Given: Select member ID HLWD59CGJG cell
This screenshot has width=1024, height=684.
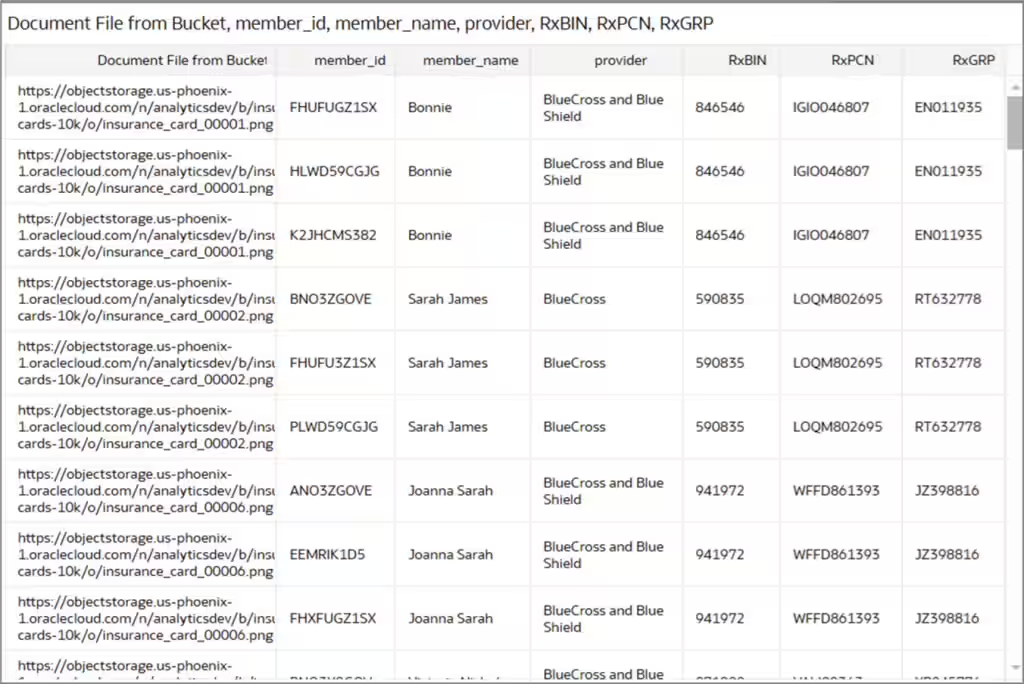Looking at the screenshot, I should (334, 171).
